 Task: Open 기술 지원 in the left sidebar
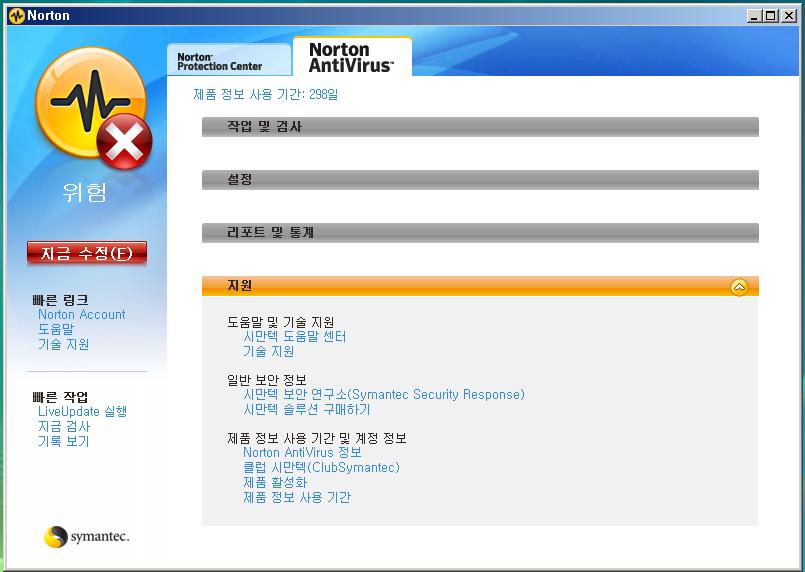point(64,344)
